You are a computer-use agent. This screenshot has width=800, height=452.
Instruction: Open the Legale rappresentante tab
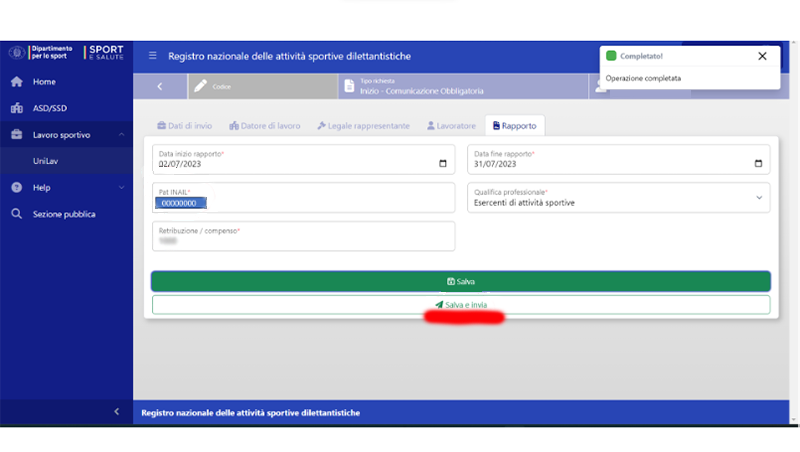click(363, 126)
